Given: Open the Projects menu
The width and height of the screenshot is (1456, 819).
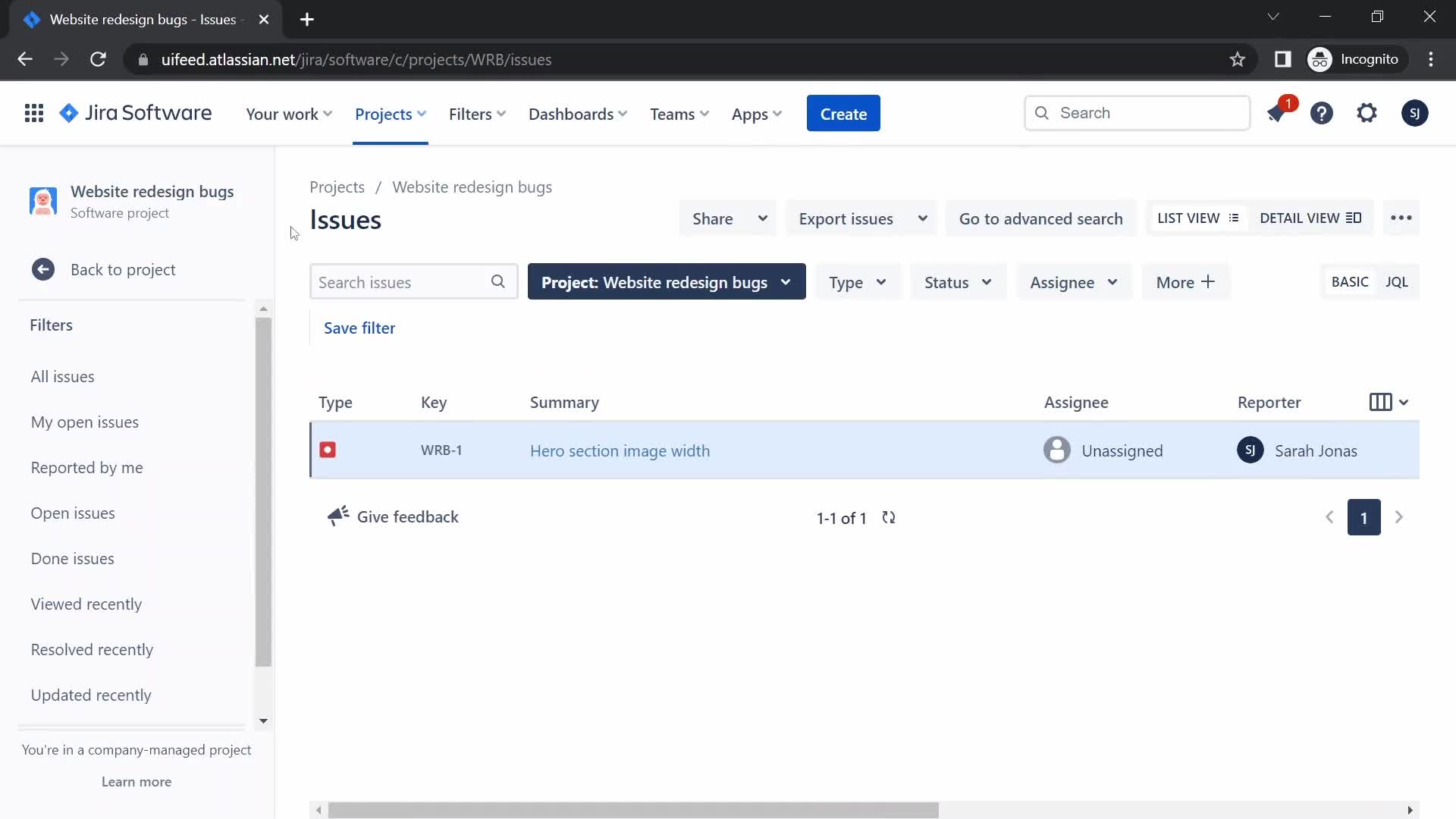Looking at the screenshot, I should pyautogui.click(x=391, y=114).
